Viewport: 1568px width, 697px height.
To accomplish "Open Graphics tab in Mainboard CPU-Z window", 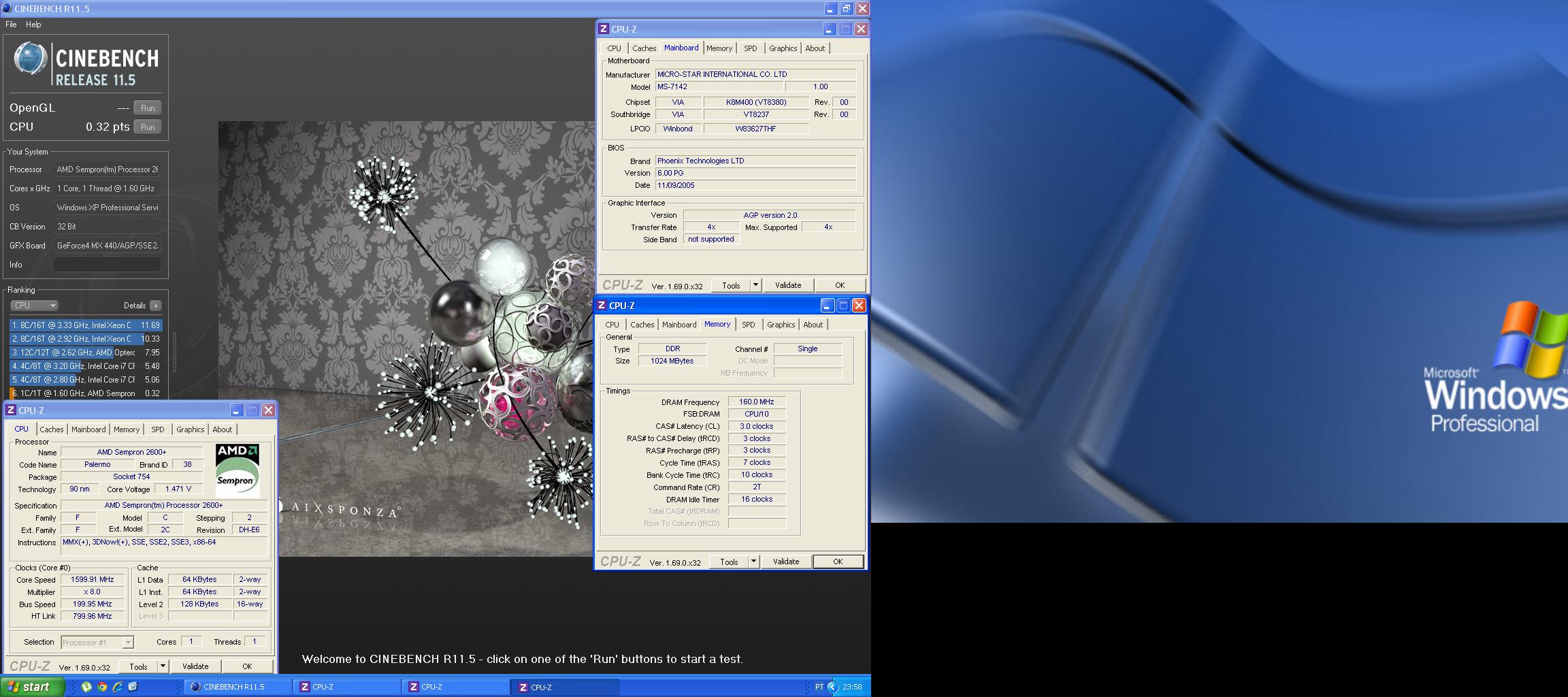I will click(783, 48).
